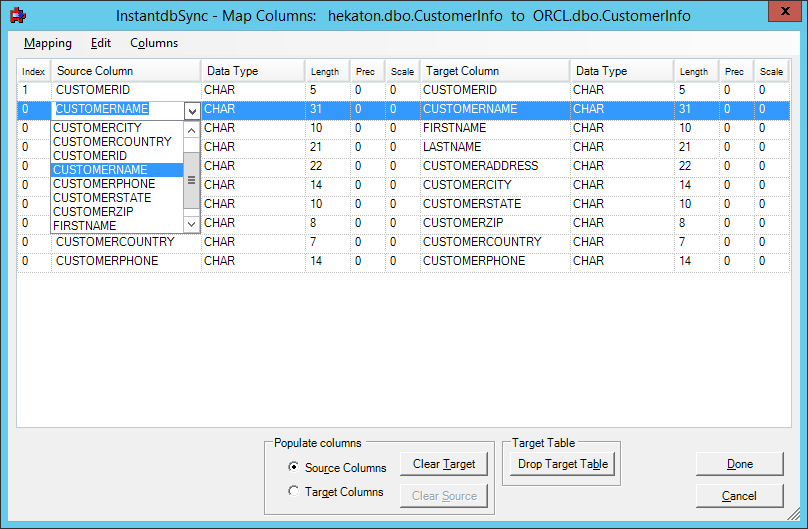Click the Cancel button
This screenshot has height=529, width=808.
(x=739, y=496)
